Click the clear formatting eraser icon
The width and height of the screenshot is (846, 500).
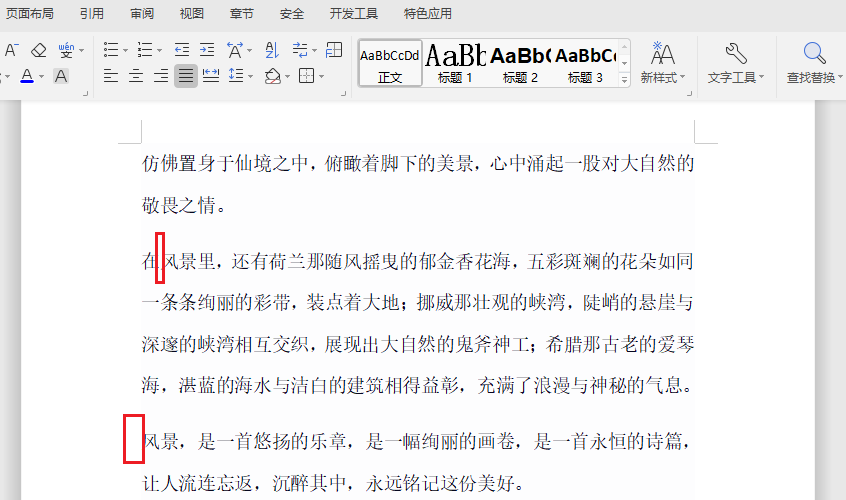tap(39, 50)
